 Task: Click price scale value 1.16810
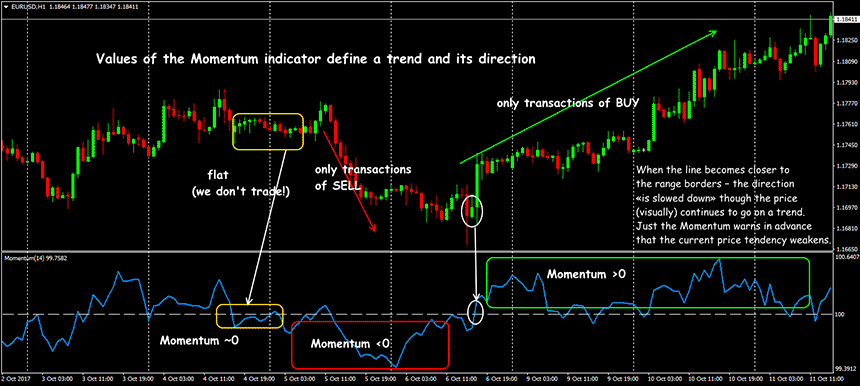(847, 228)
